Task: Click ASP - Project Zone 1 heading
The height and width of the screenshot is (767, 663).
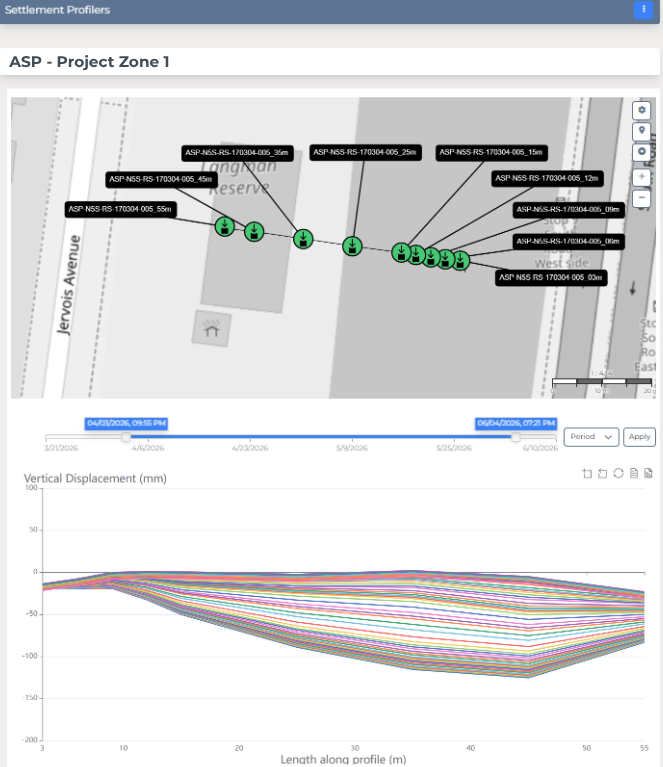Action: pyautogui.click(x=90, y=62)
